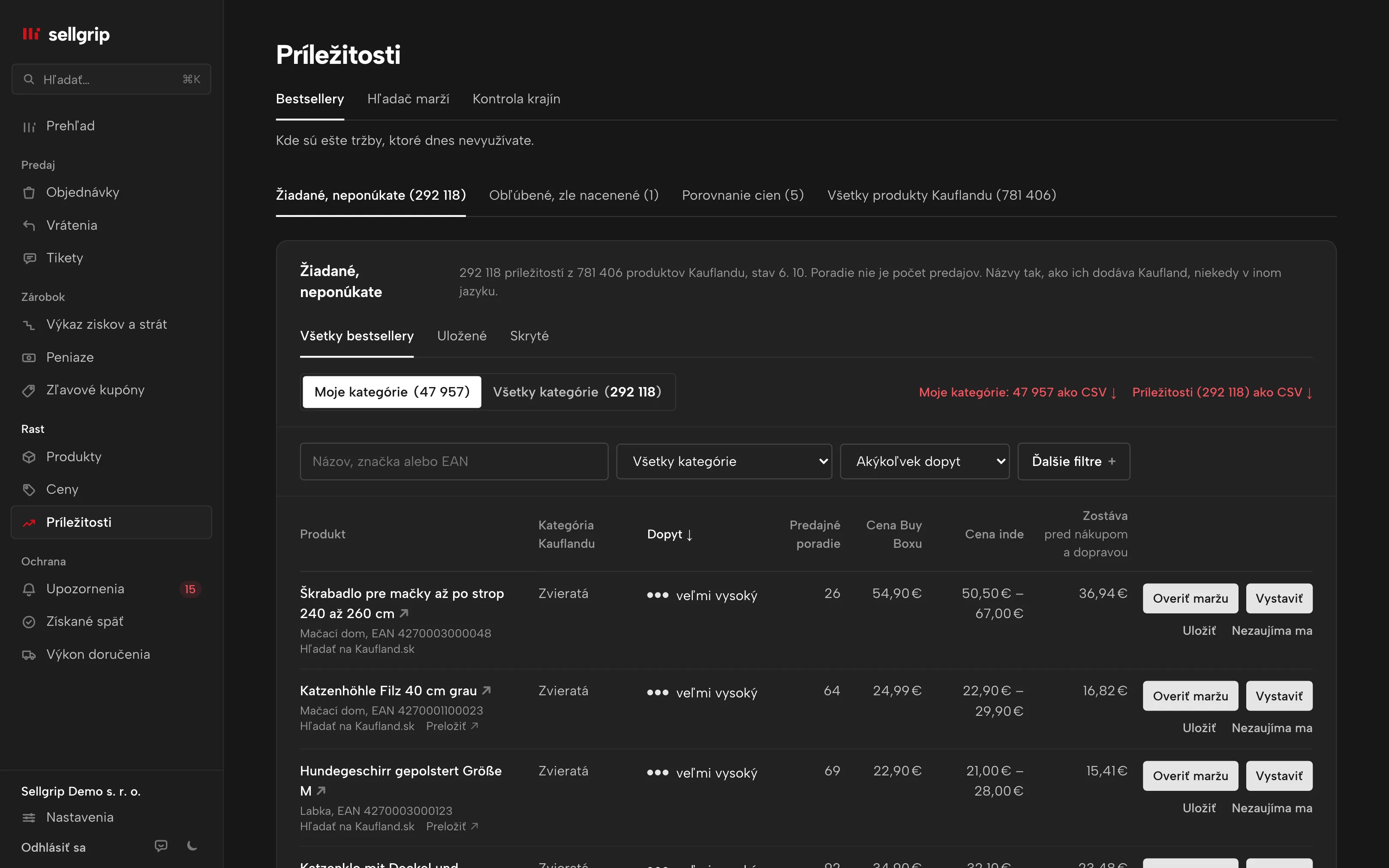Screen dimensions: 1389x868
Task: Open Prehľad overview from sidebar
Action: tap(111, 126)
